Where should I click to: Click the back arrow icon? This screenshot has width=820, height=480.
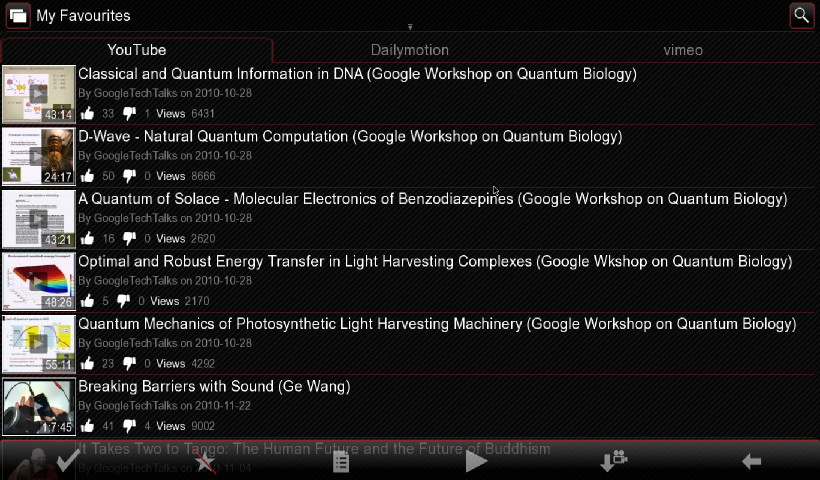pos(751,461)
